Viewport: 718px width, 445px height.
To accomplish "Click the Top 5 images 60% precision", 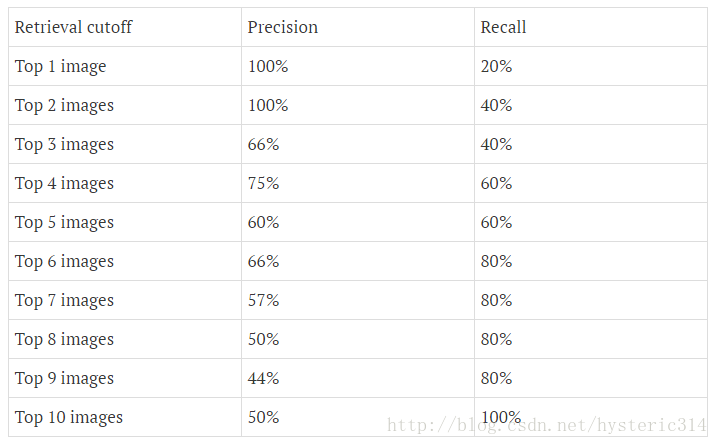I will (x=263, y=222).
